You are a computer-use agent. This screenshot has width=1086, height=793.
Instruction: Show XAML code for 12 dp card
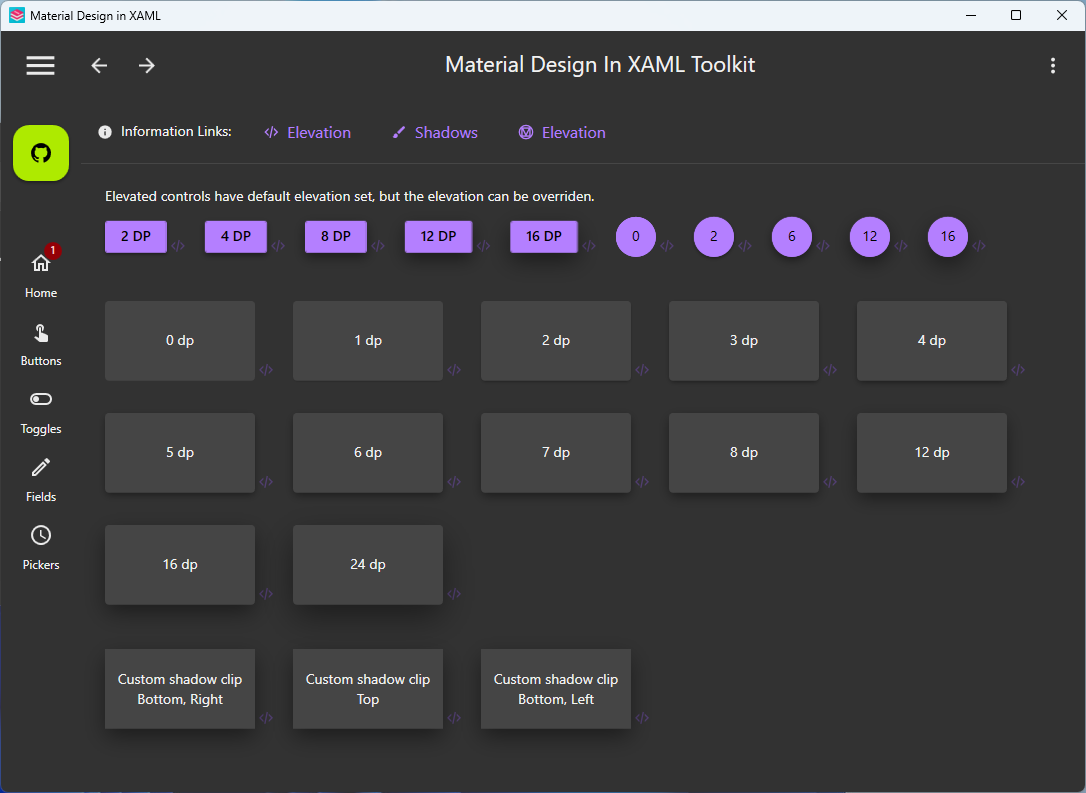[x=1018, y=482]
